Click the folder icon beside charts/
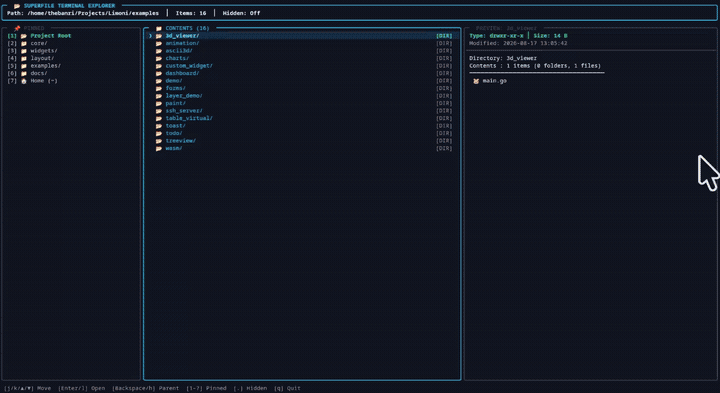The height and width of the screenshot is (393, 720). point(159,58)
